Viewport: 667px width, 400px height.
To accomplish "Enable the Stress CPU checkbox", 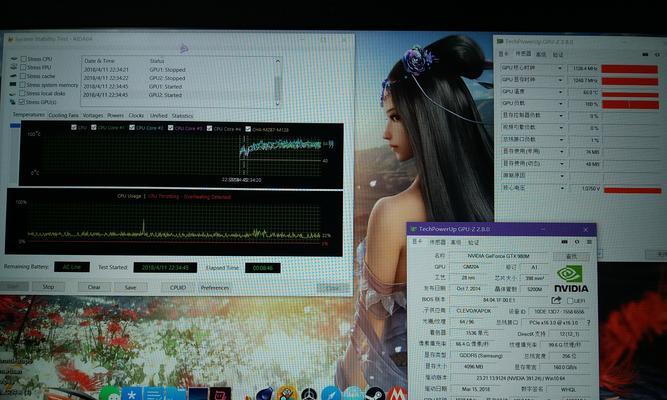I will click(x=23, y=59).
